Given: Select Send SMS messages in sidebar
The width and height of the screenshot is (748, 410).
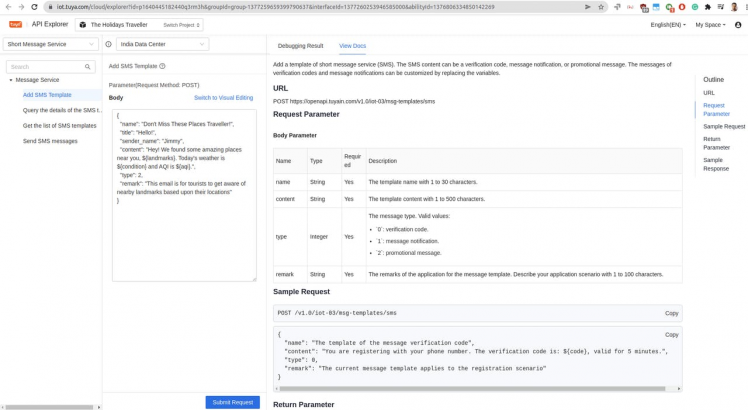Looking at the screenshot, I should click(x=50, y=141).
